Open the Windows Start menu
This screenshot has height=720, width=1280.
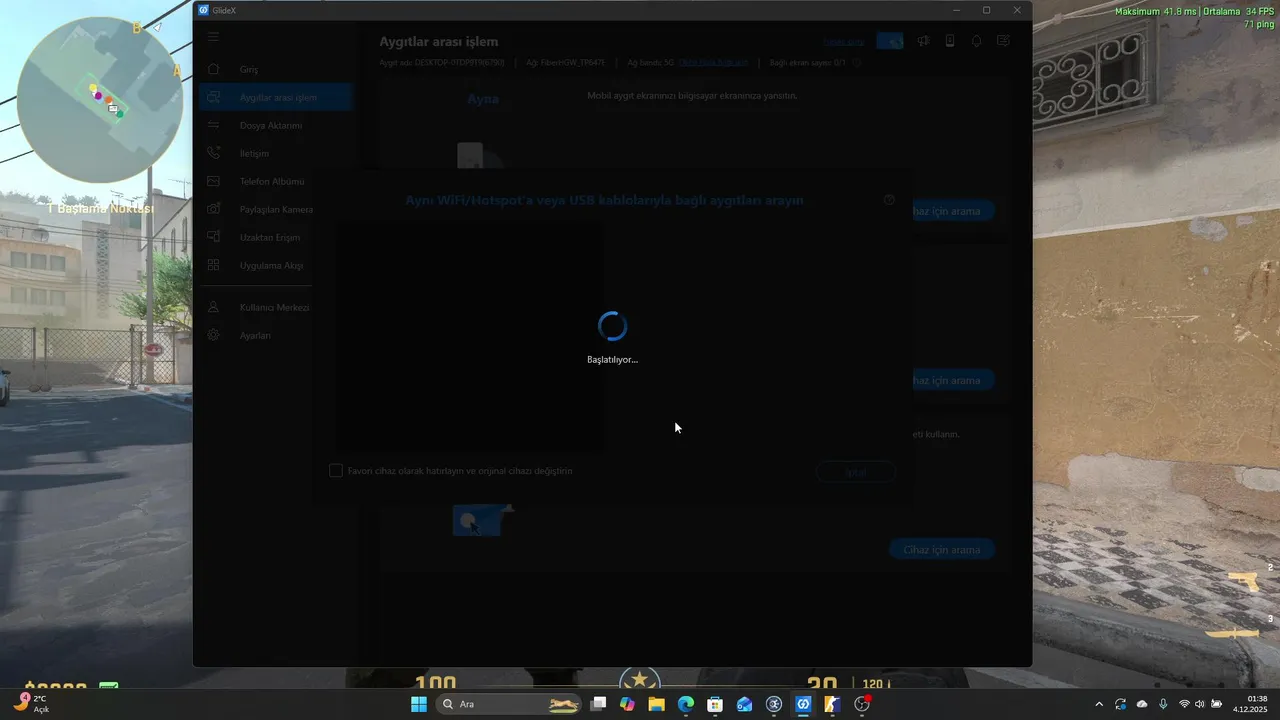coord(419,704)
